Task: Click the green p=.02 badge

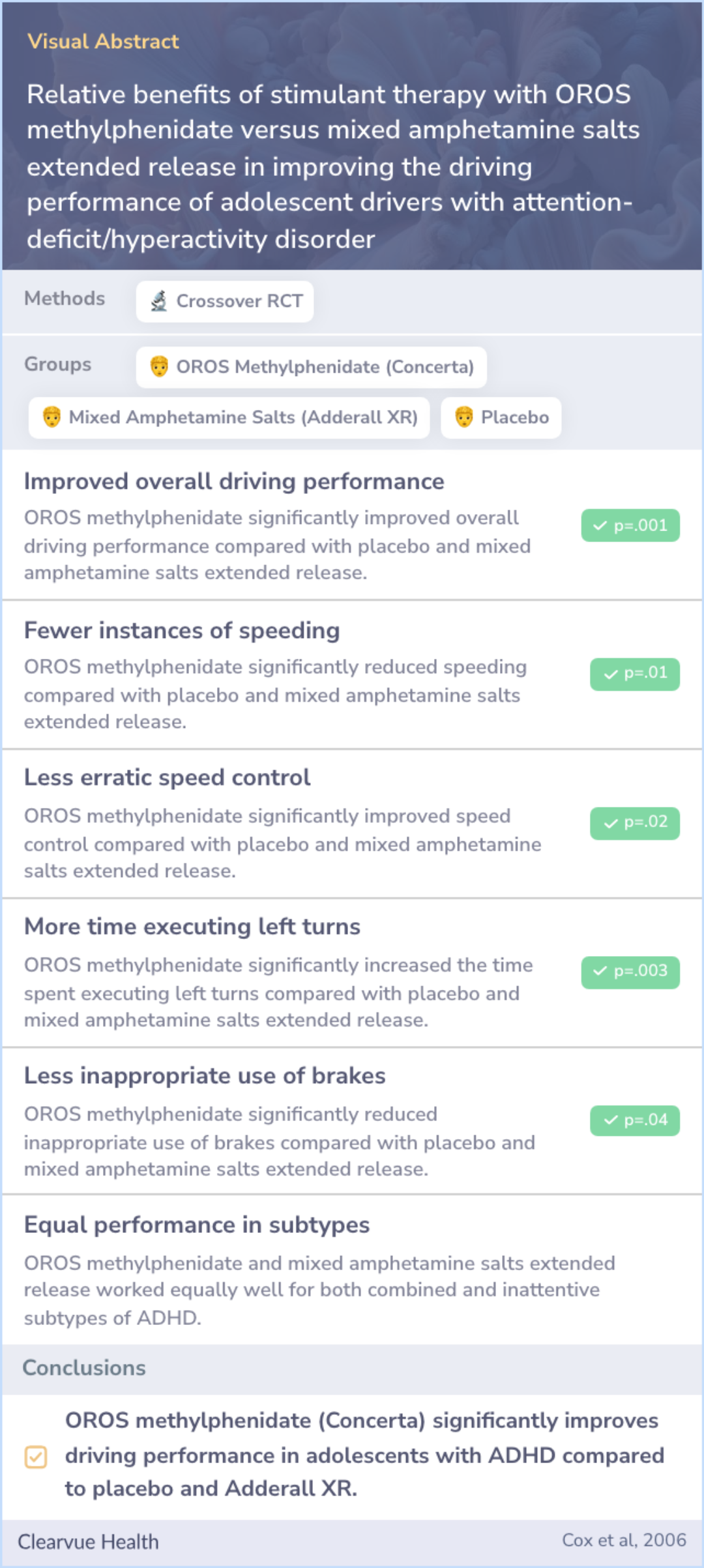Action: (x=635, y=823)
